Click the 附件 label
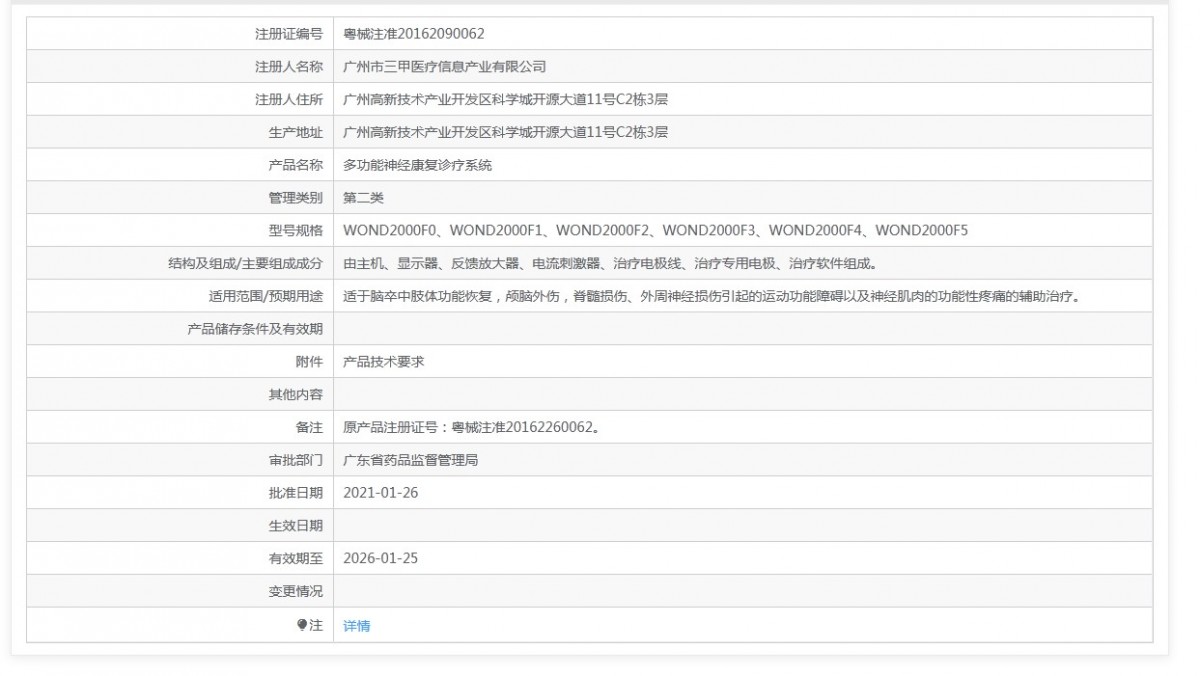1200x676 pixels. pos(309,363)
